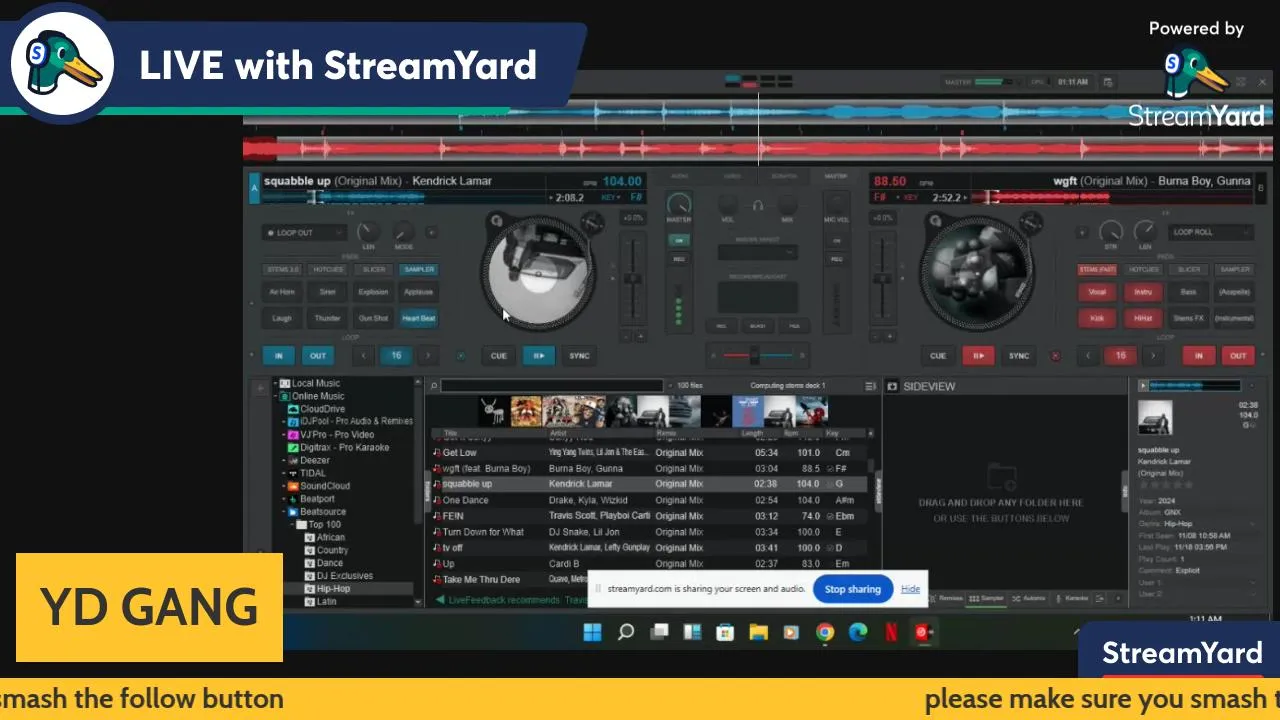The image size is (1280, 720).
Task: Toggle the Vocal stem on deck B
Action: 1097,293
